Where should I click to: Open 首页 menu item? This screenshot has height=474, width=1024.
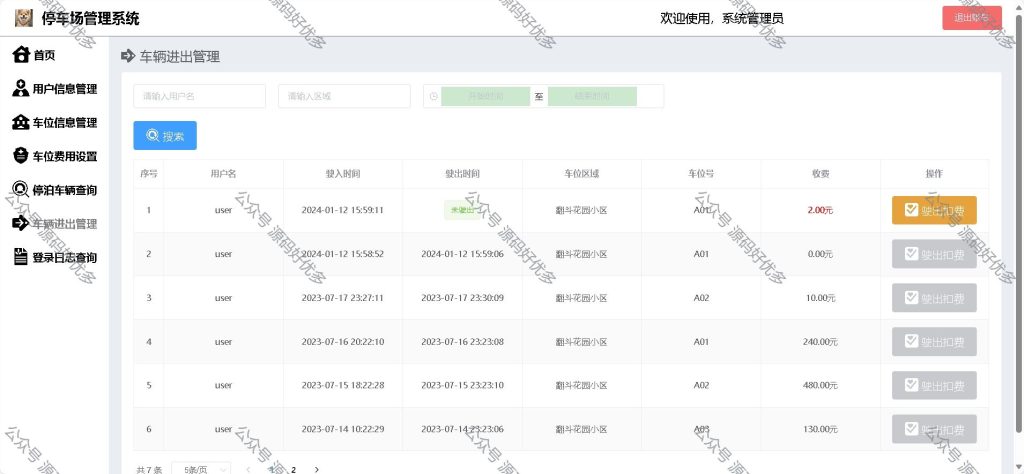44,55
